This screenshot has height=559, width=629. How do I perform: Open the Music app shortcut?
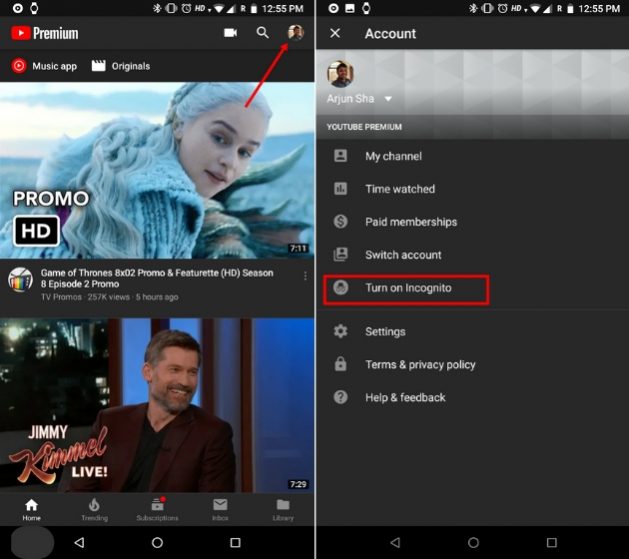44,66
